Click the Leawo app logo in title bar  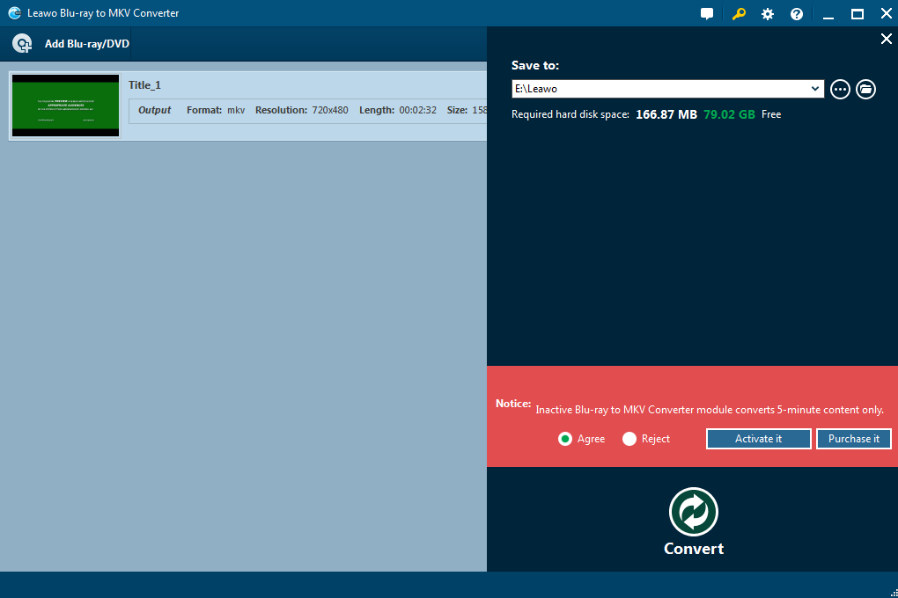point(13,13)
